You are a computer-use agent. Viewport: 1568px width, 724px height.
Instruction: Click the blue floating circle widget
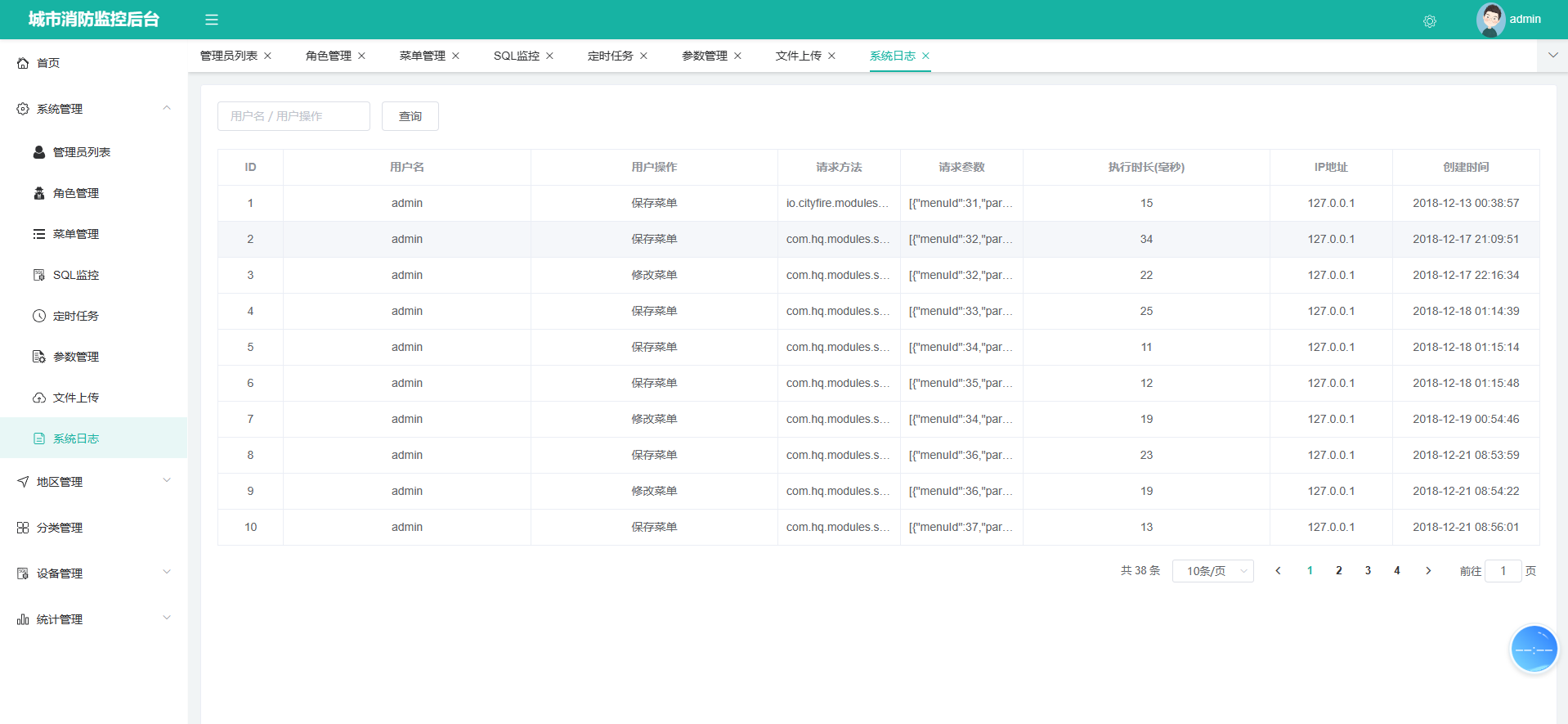click(1534, 650)
